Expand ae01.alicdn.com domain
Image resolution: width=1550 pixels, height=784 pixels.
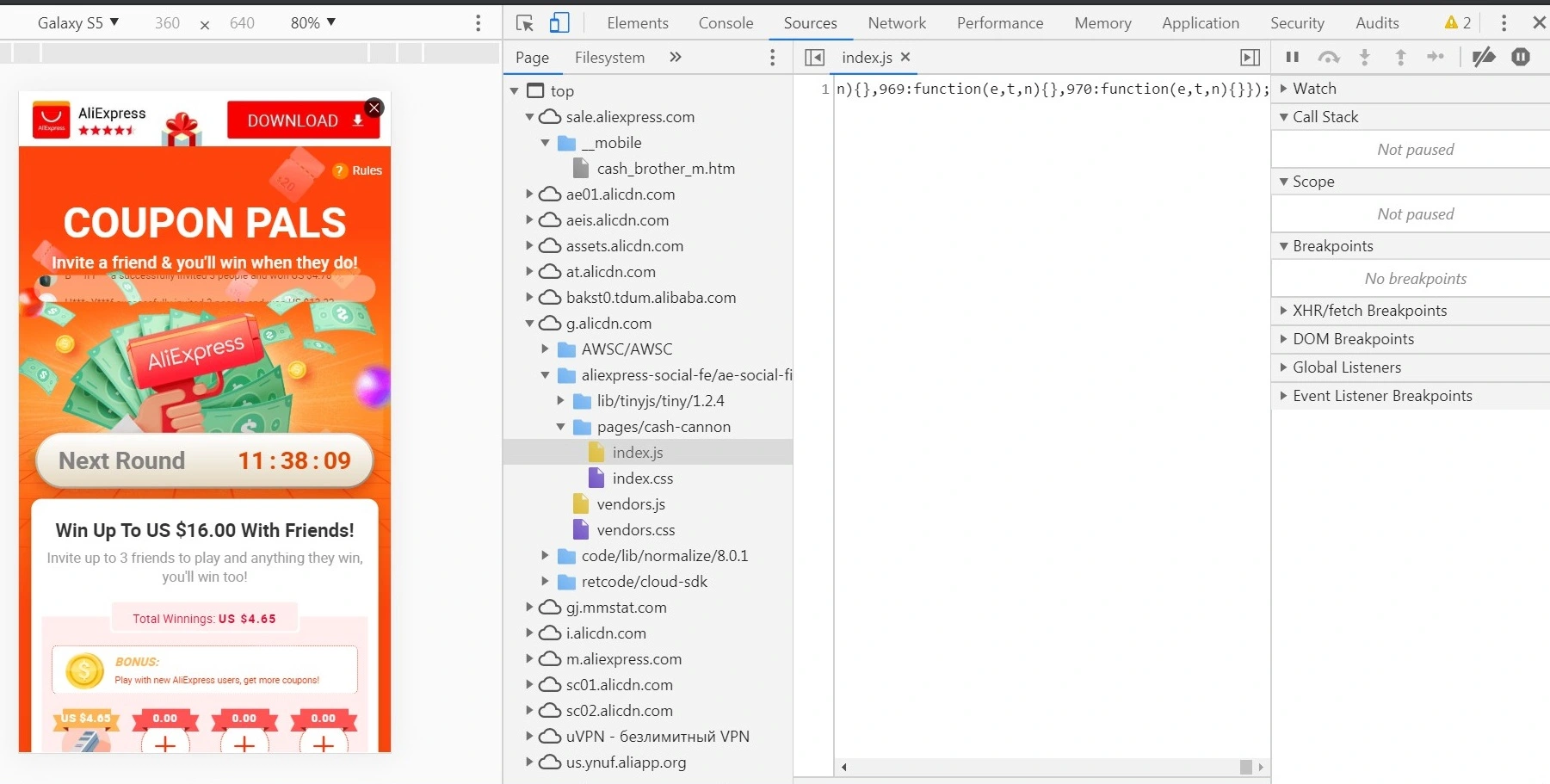click(x=530, y=194)
